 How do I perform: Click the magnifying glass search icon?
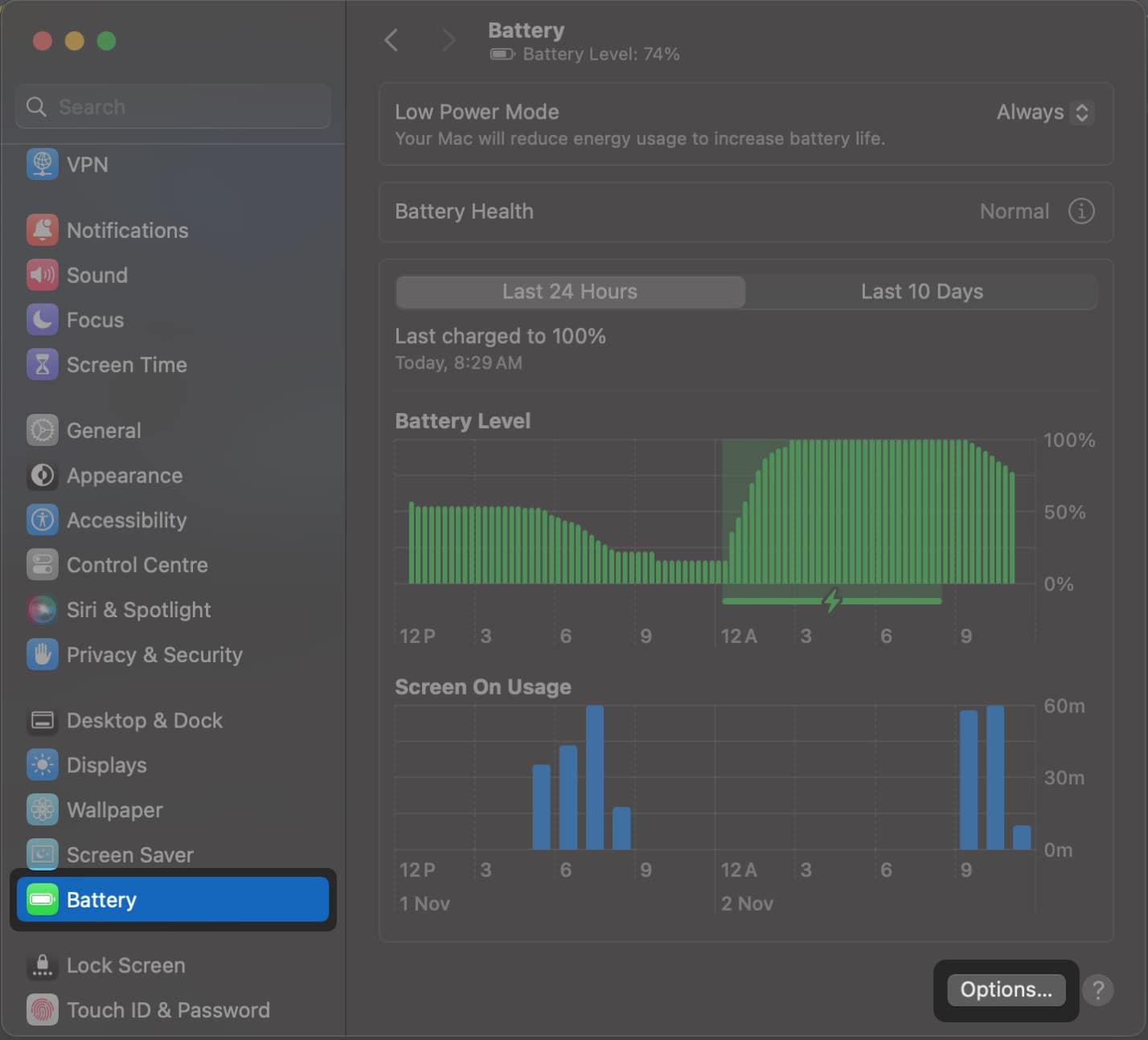coord(36,107)
